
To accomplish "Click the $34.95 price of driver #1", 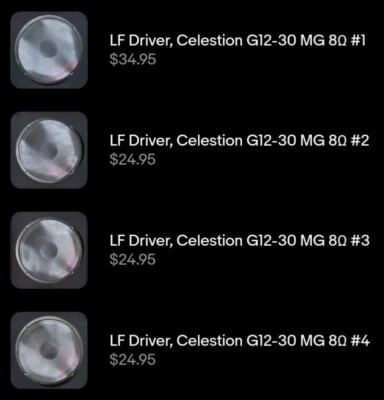I will (133, 60).
